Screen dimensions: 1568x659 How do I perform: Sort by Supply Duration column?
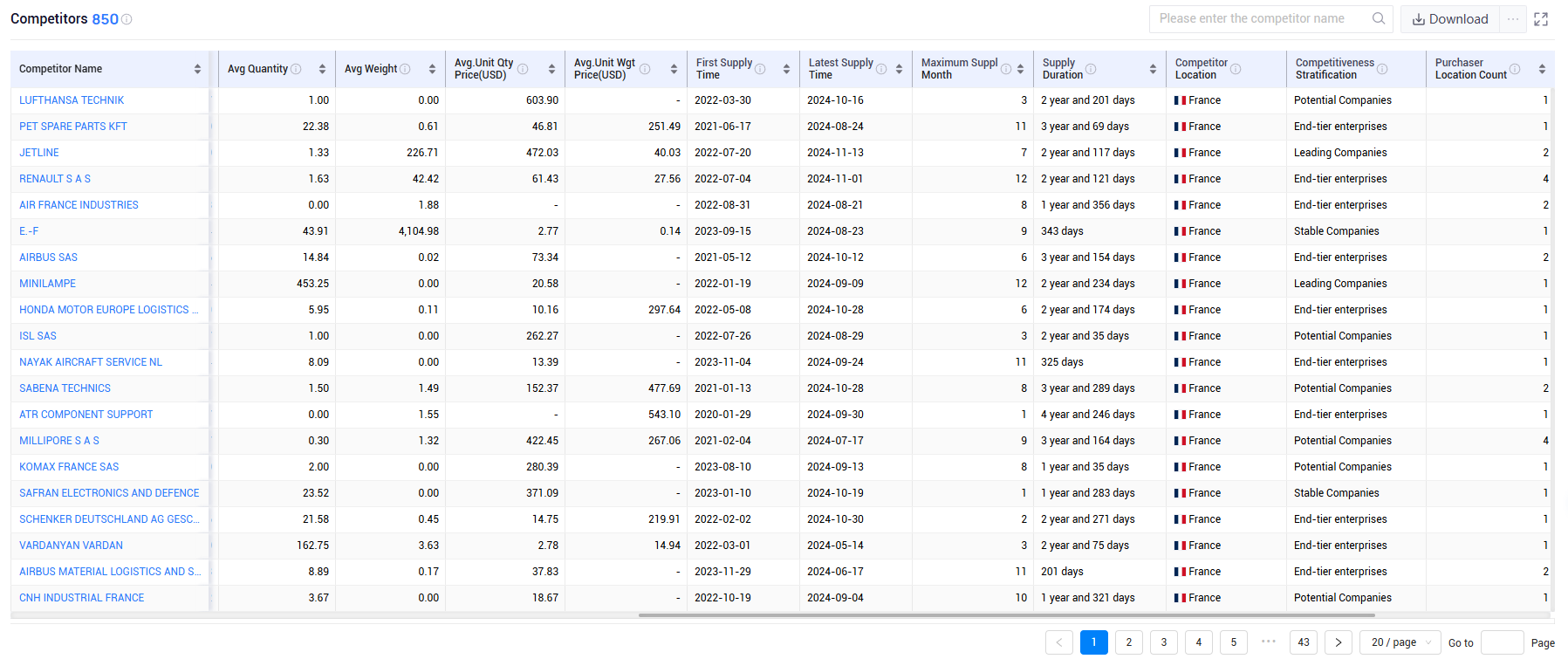tap(1153, 69)
